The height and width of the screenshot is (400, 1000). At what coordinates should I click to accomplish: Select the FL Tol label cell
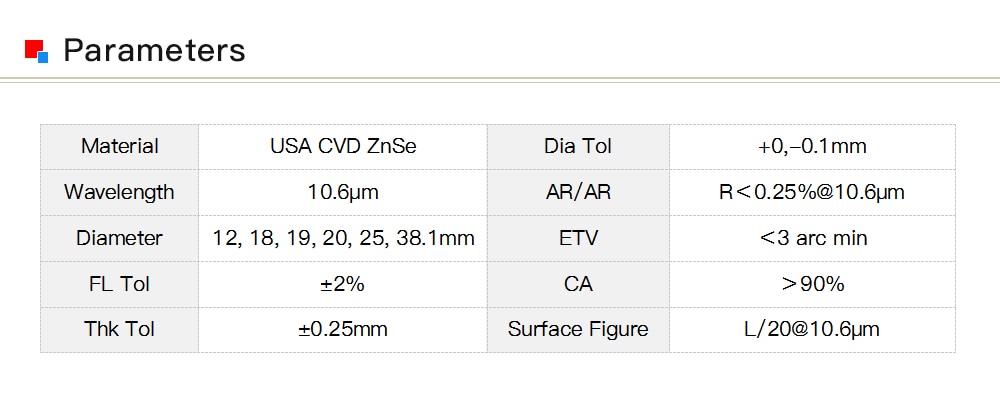point(119,285)
